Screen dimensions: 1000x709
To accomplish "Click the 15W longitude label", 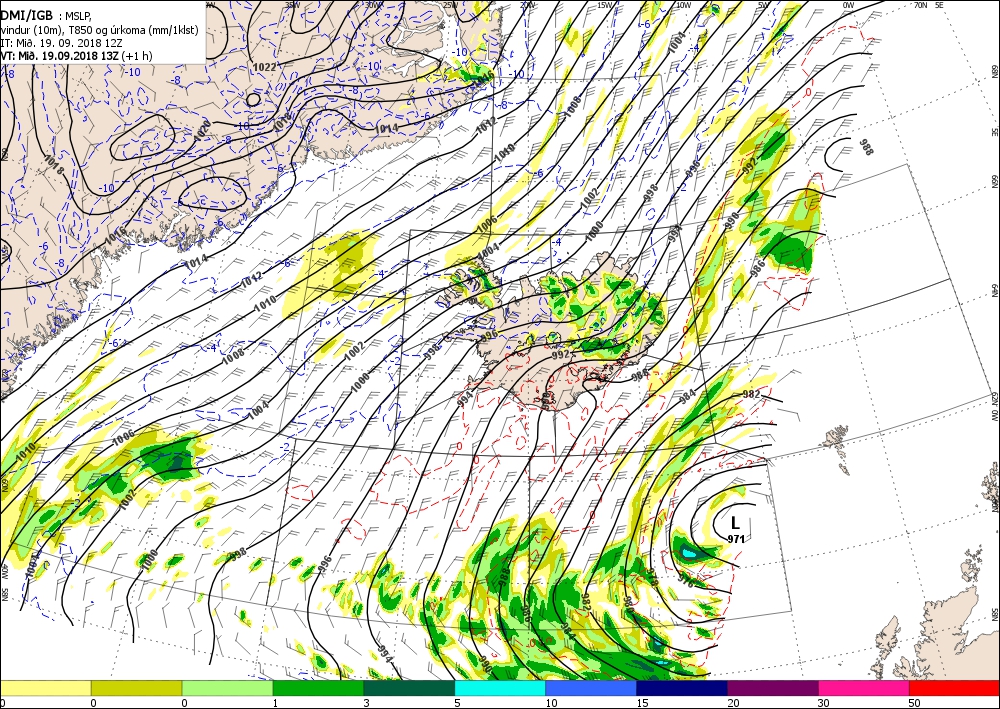I will (605, 5).
